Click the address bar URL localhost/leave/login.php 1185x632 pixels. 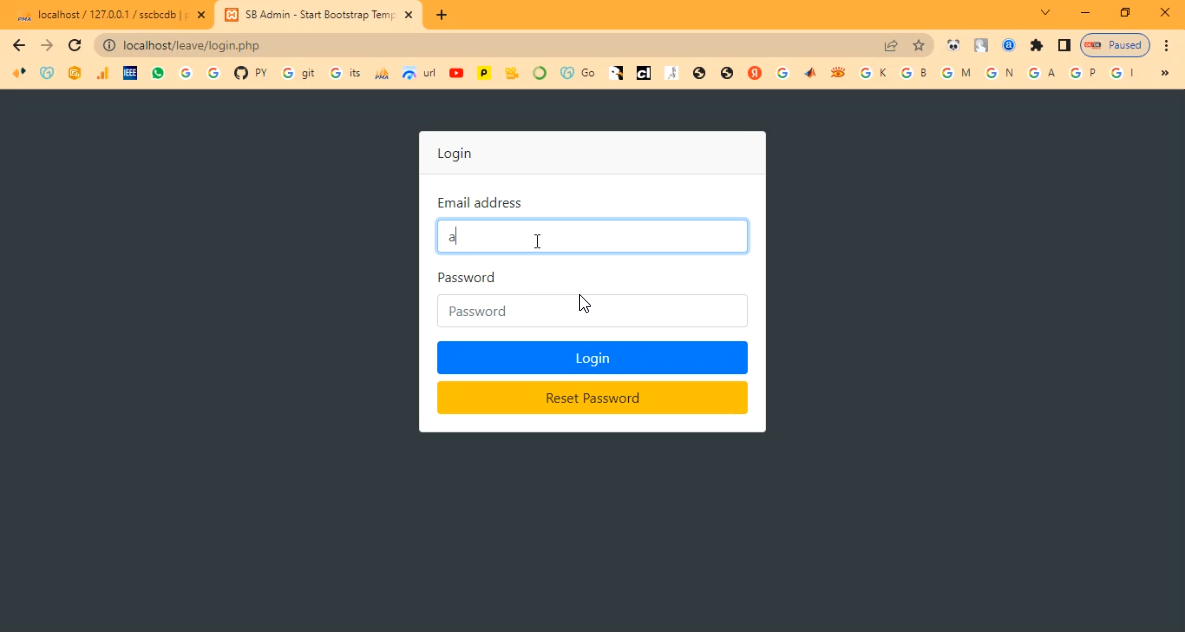191,45
